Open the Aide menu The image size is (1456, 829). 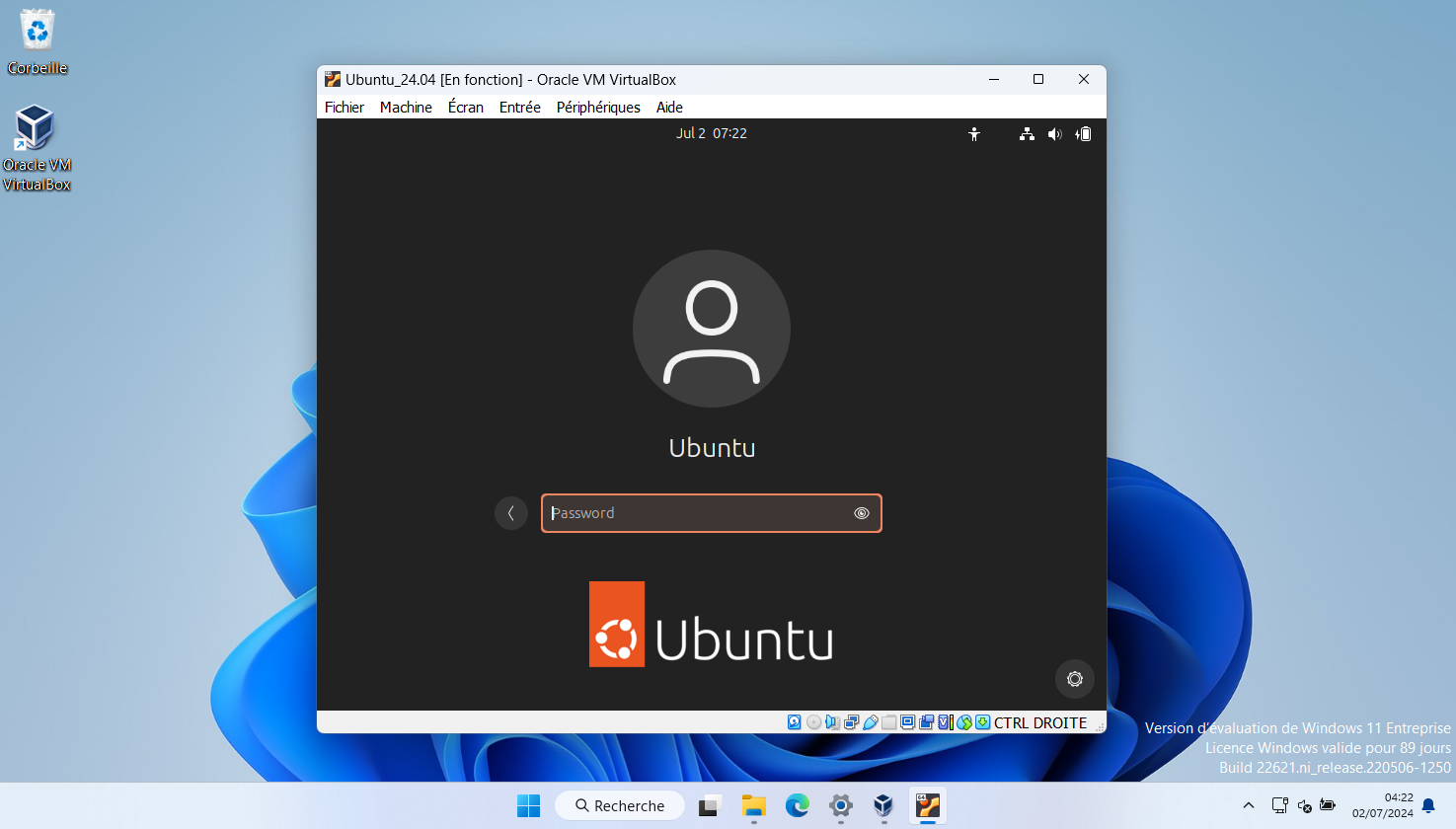[669, 108]
